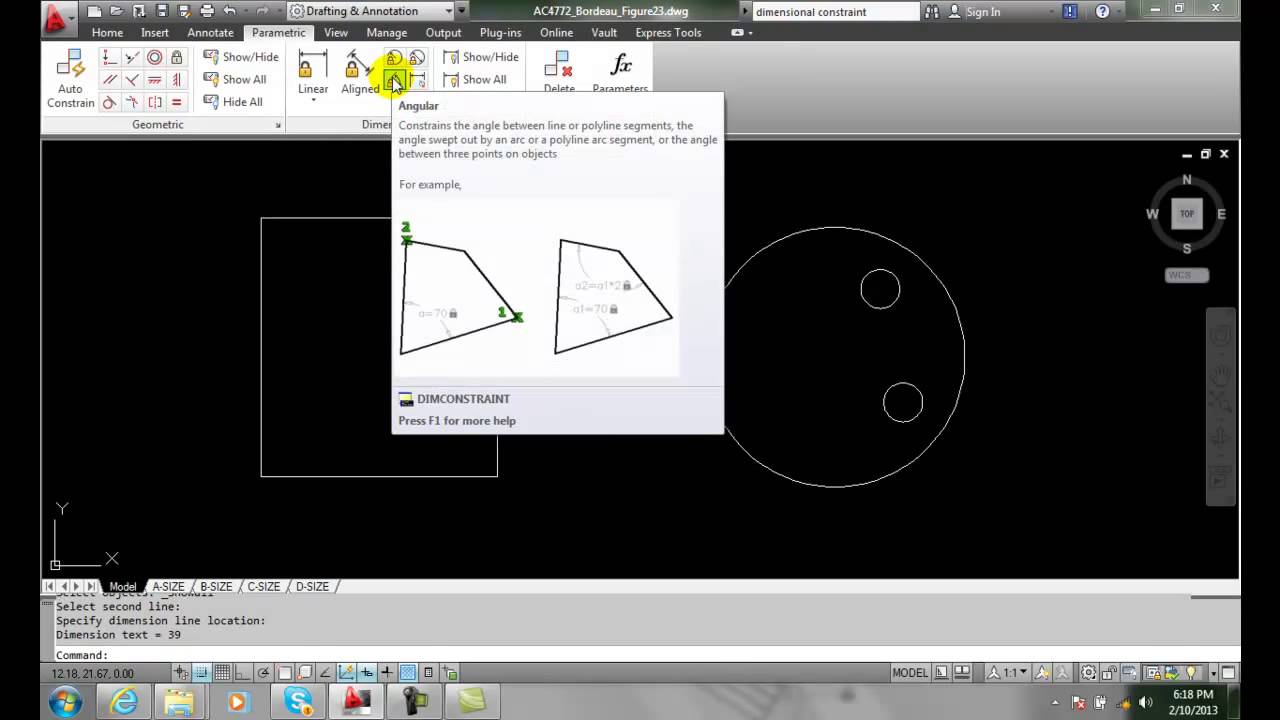Apply the Equal geometric constraint
1280x720 pixels.
coord(176,102)
